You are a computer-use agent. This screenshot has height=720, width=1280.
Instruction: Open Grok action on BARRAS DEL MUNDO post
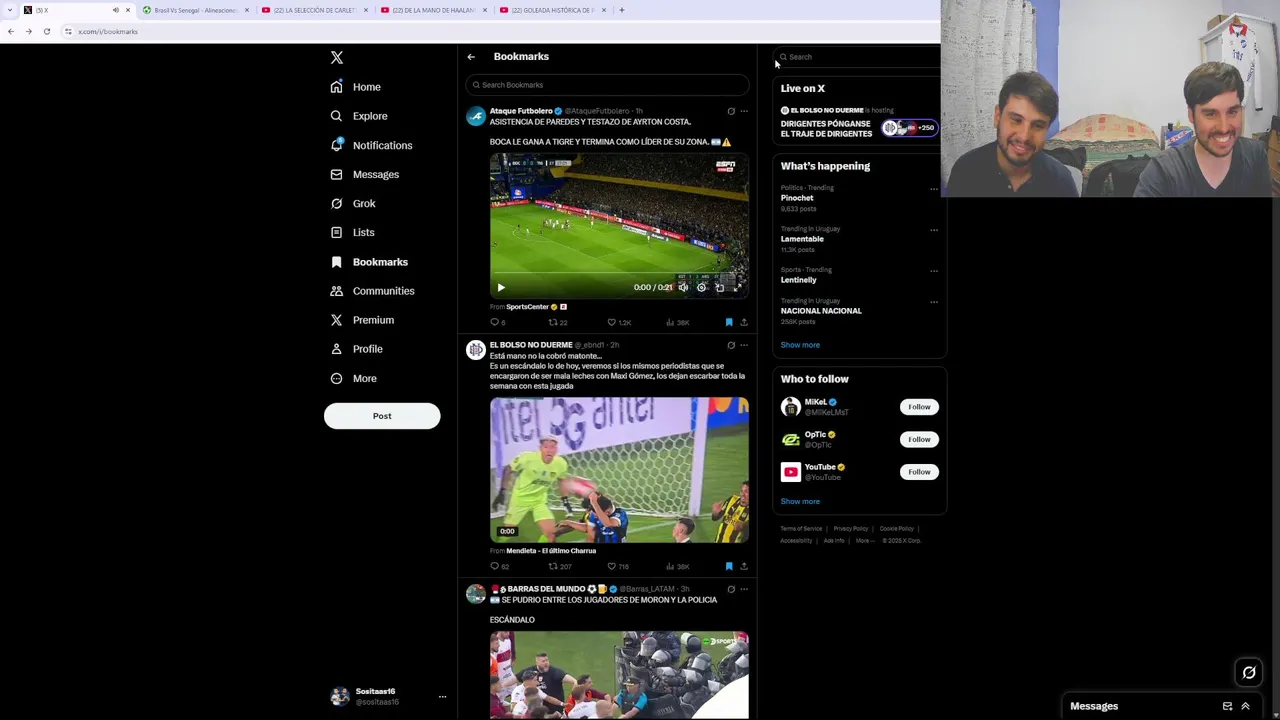(x=731, y=589)
